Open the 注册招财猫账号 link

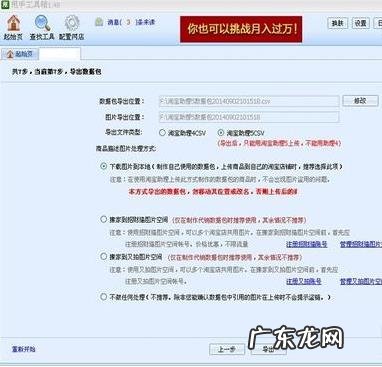[306, 244]
